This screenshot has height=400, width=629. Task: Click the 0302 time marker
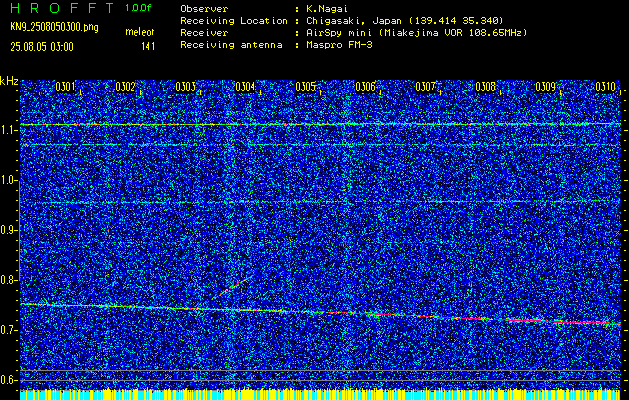pos(125,87)
